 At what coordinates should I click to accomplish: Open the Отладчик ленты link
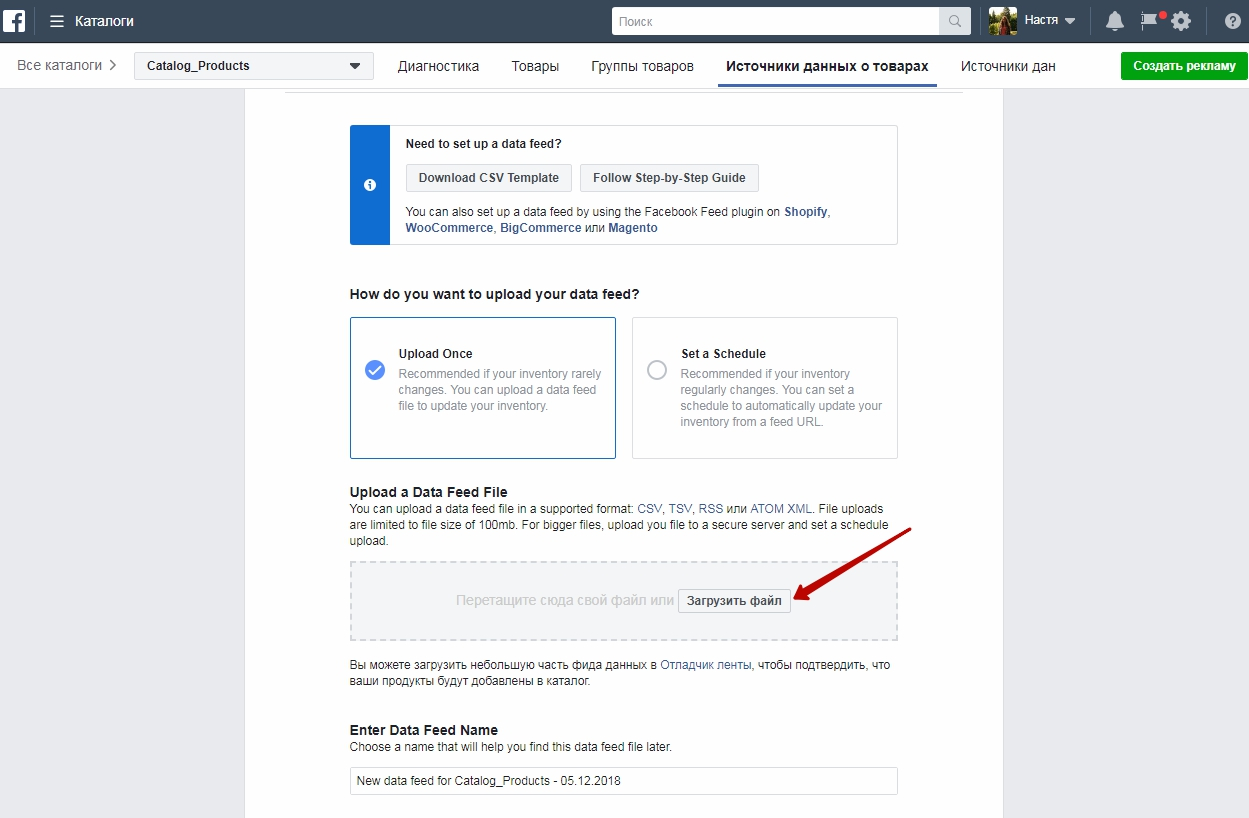click(706, 665)
